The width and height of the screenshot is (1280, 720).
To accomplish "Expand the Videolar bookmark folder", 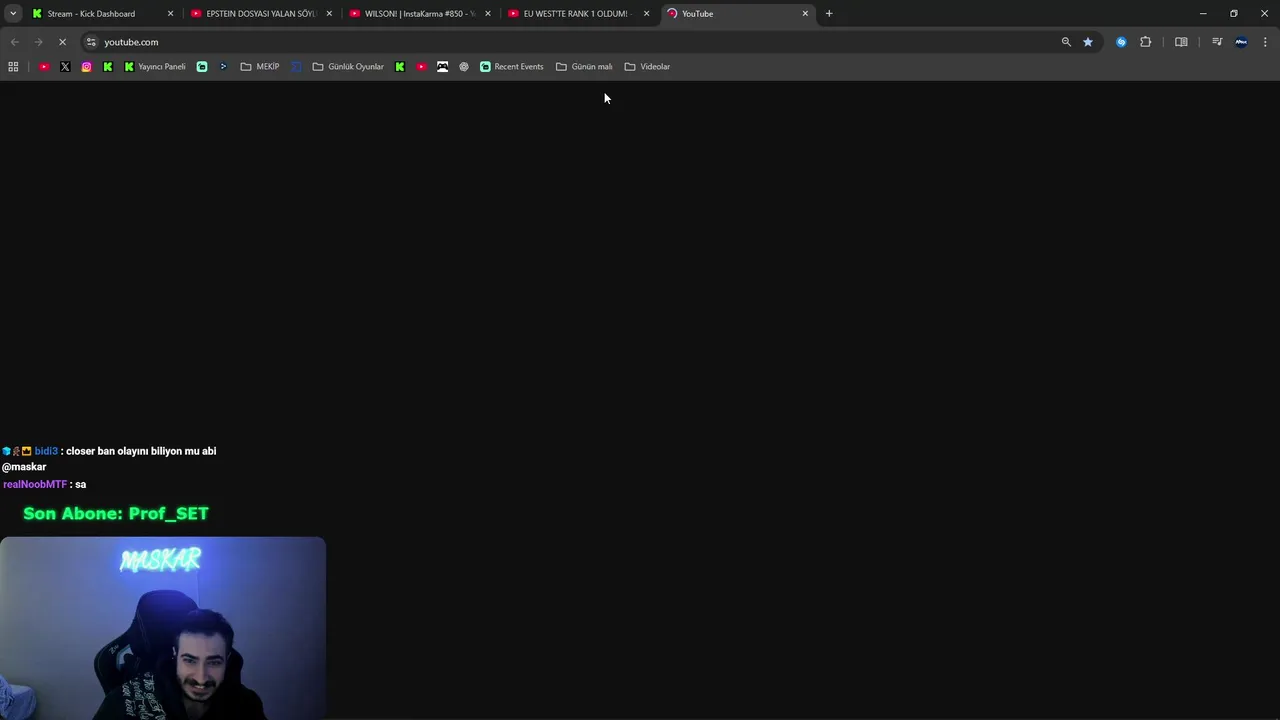I will pos(647,67).
